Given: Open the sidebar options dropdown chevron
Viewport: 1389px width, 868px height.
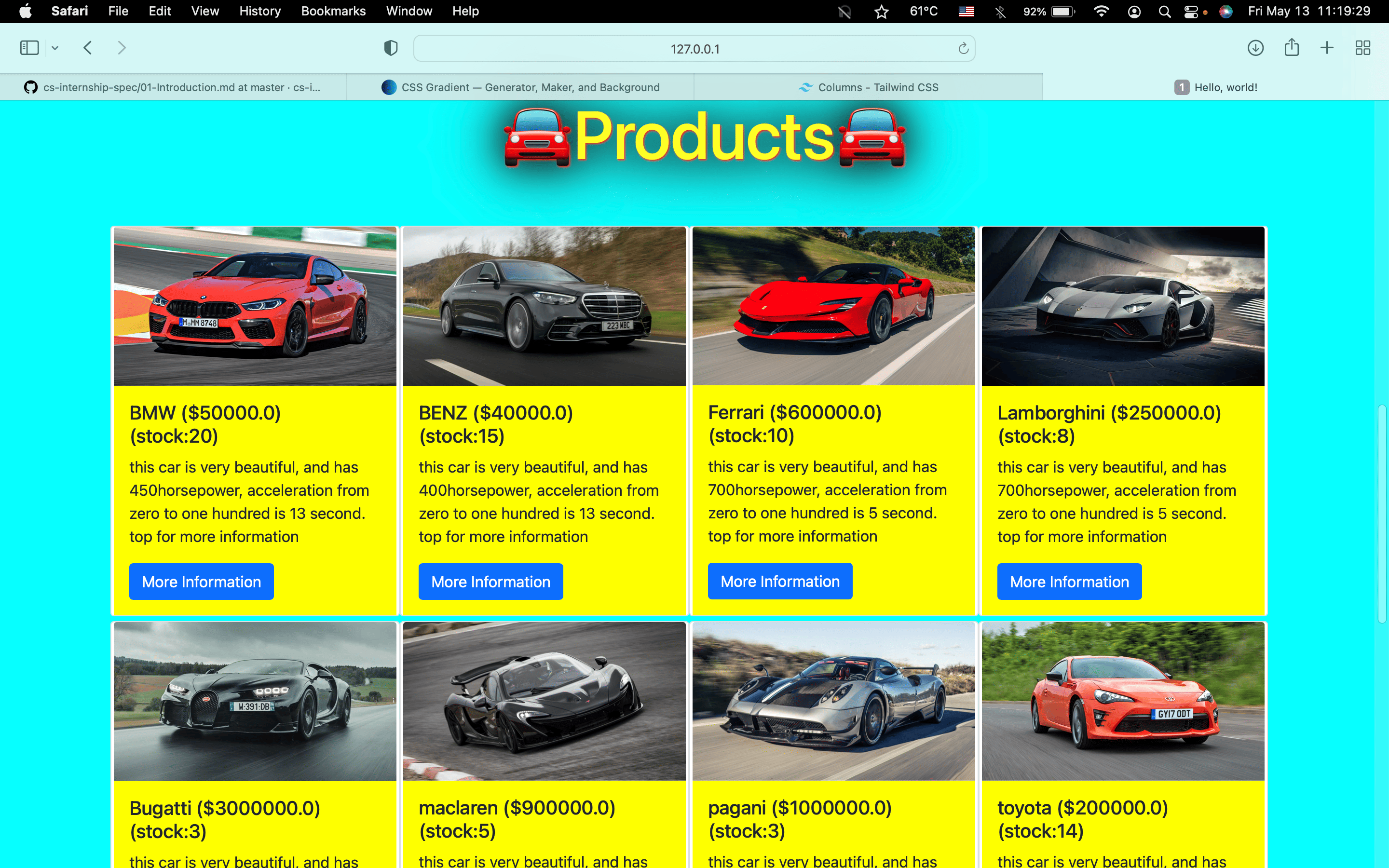Looking at the screenshot, I should [55, 48].
